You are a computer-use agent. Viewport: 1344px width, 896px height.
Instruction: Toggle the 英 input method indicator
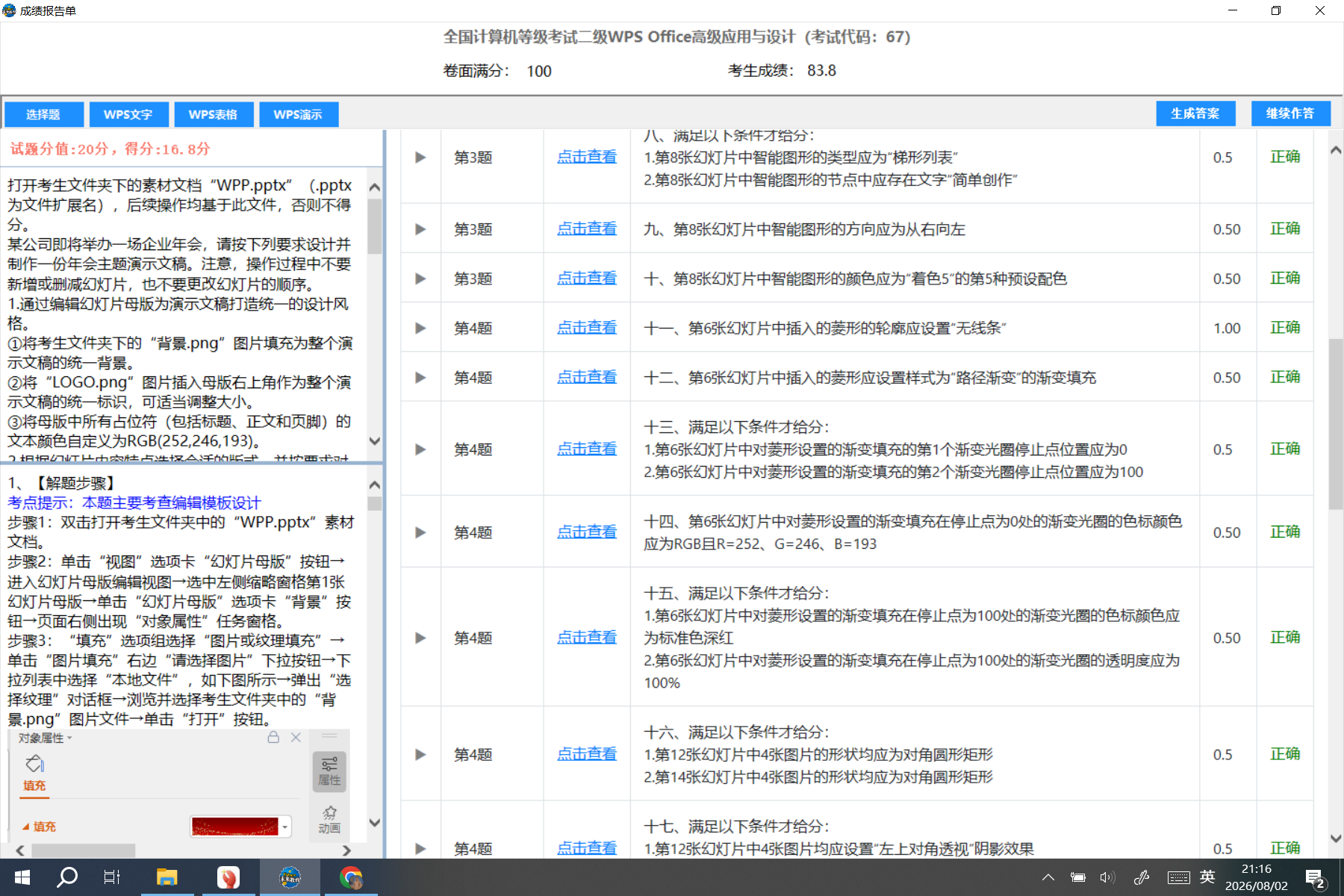(1207, 877)
